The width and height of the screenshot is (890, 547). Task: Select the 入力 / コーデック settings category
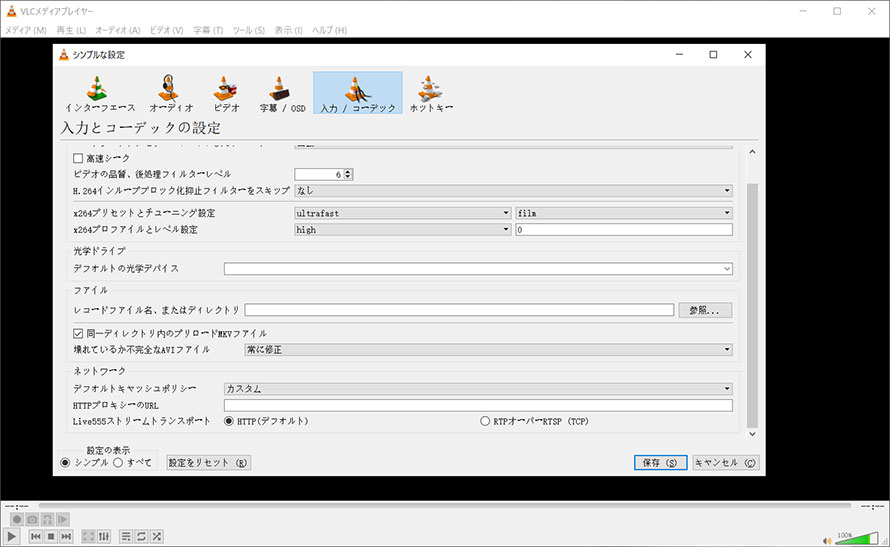358,94
